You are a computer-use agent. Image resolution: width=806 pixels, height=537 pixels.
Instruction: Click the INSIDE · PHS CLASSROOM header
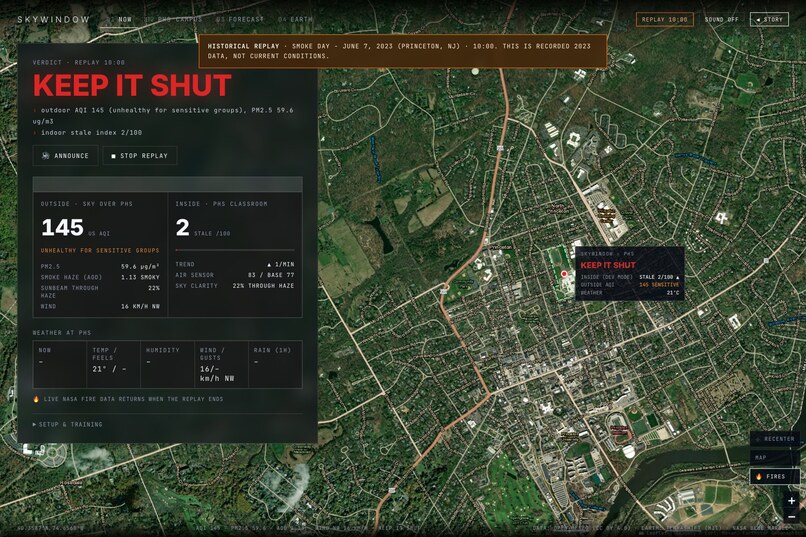tap(221, 204)
